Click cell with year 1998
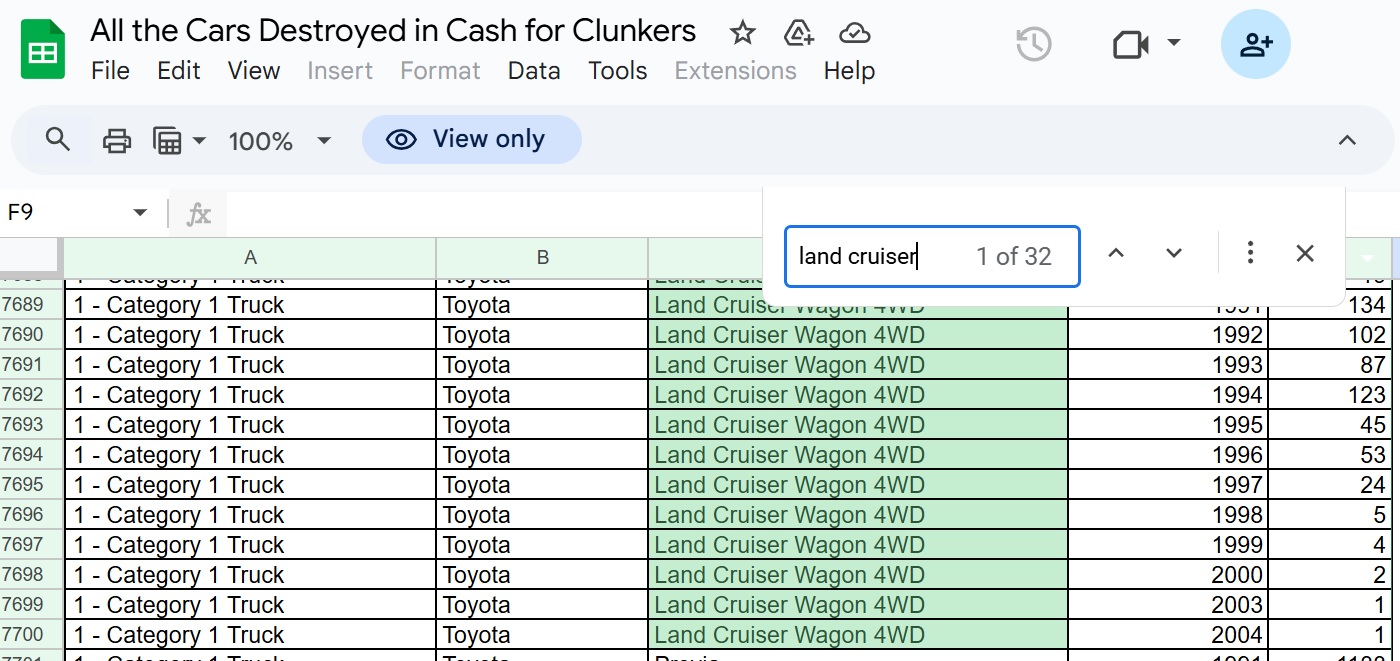 pyautogui.click(x=1168, y=515)
